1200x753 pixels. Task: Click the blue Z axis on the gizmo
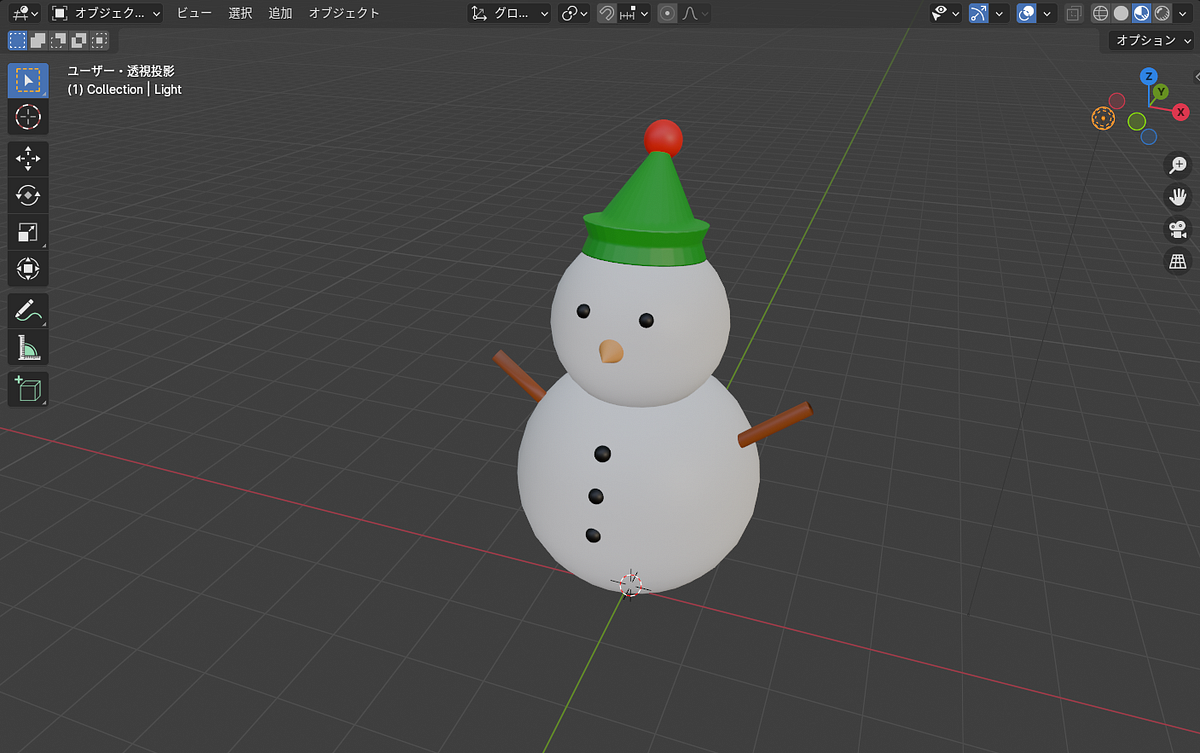1149,76
